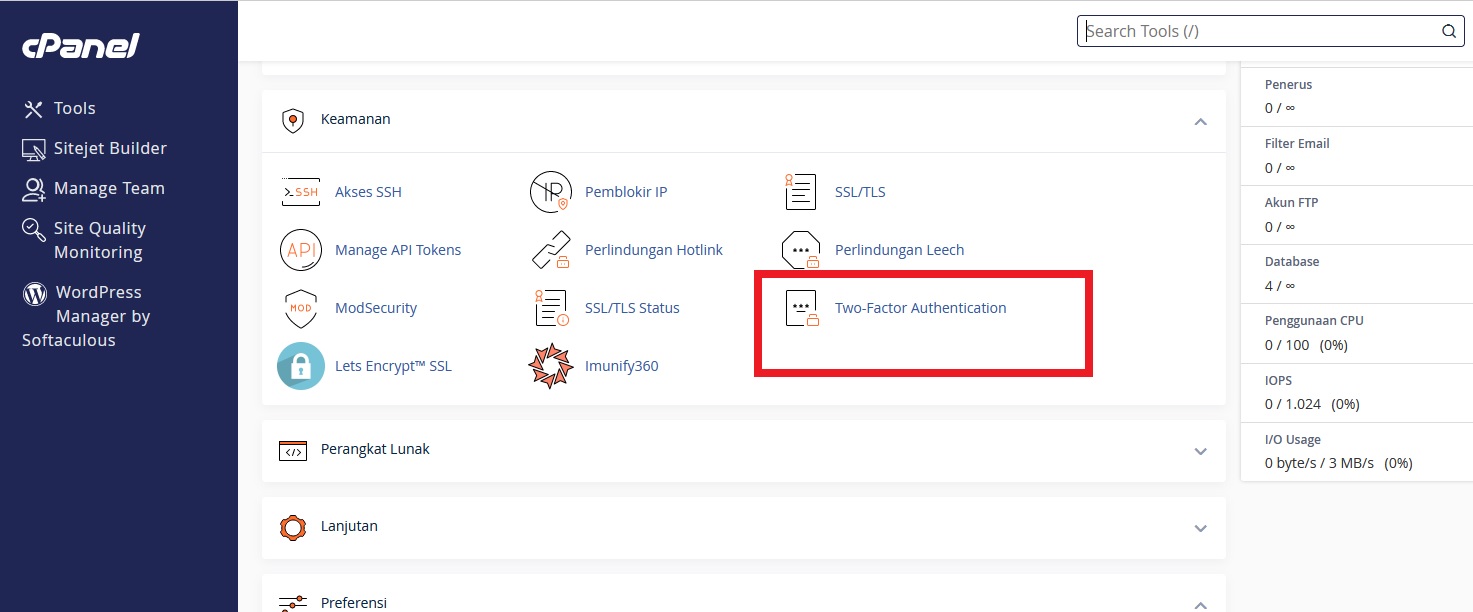Viewport: 1473px width, 612px height.
Task: Open Sitejet Builder sidebar icon
Action: coord(34,149)
